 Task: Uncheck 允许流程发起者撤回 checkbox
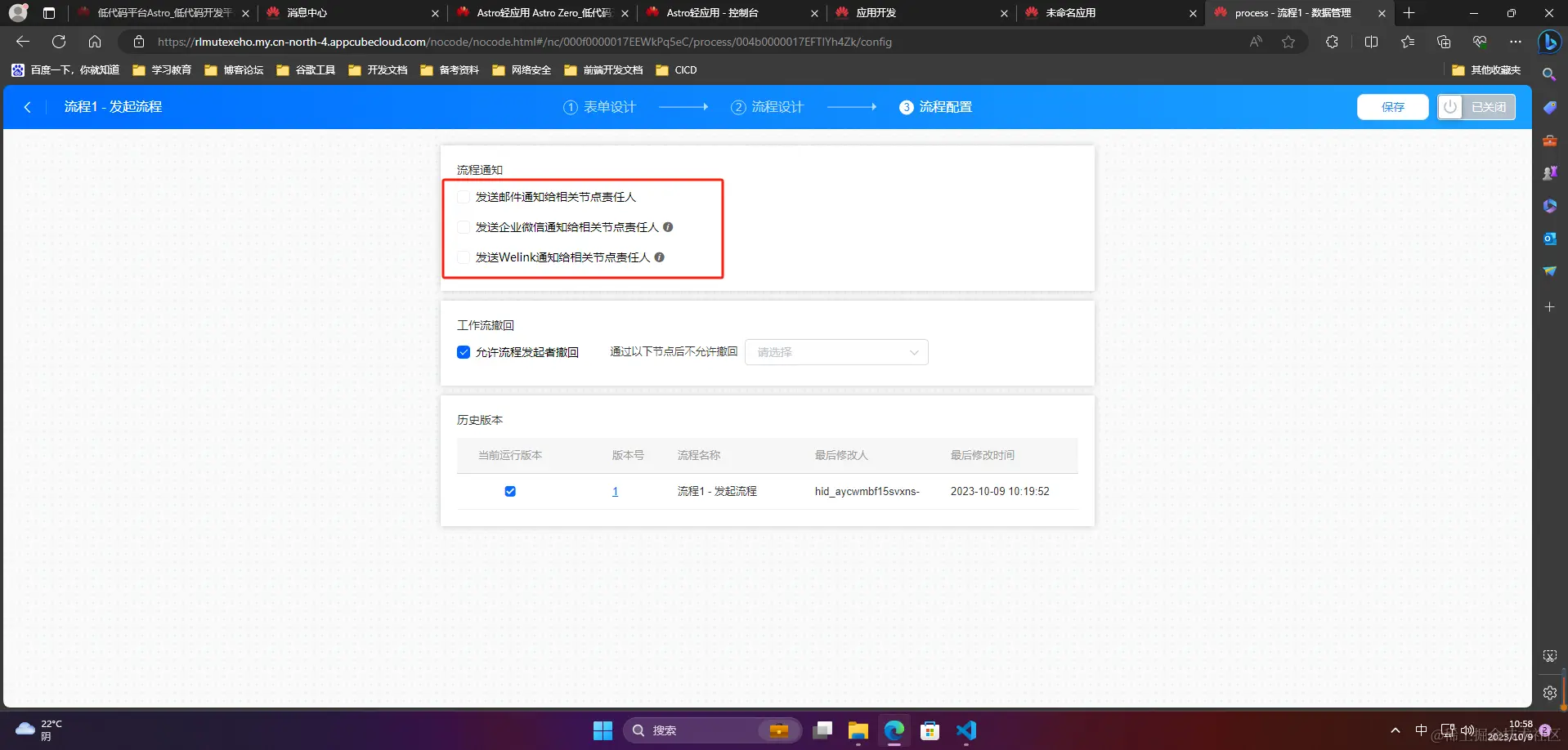click(464, 352)
